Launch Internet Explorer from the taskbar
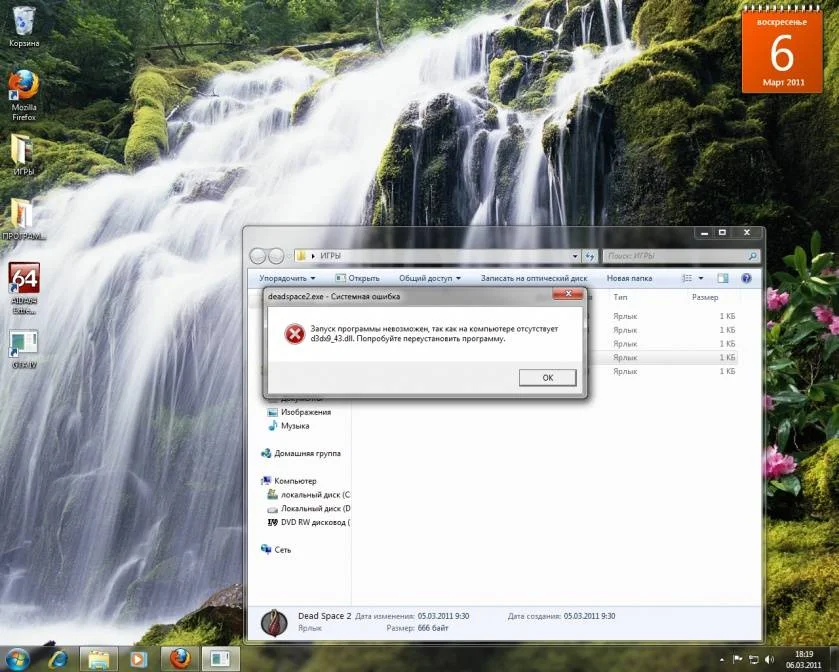This screenshot has width=839, height=672. tap(58, 659)
